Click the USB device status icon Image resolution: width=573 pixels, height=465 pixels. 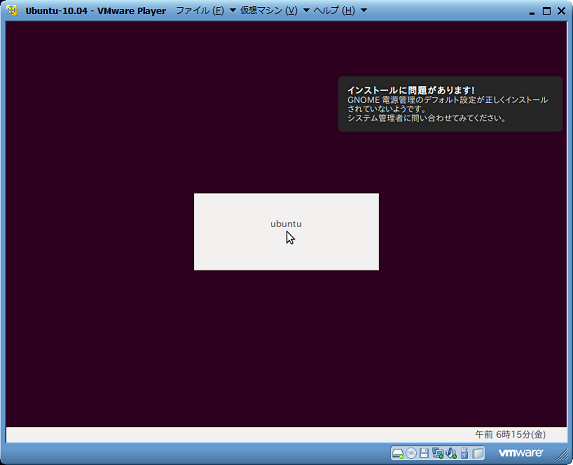pyautogui.click(x=464, y=453)
